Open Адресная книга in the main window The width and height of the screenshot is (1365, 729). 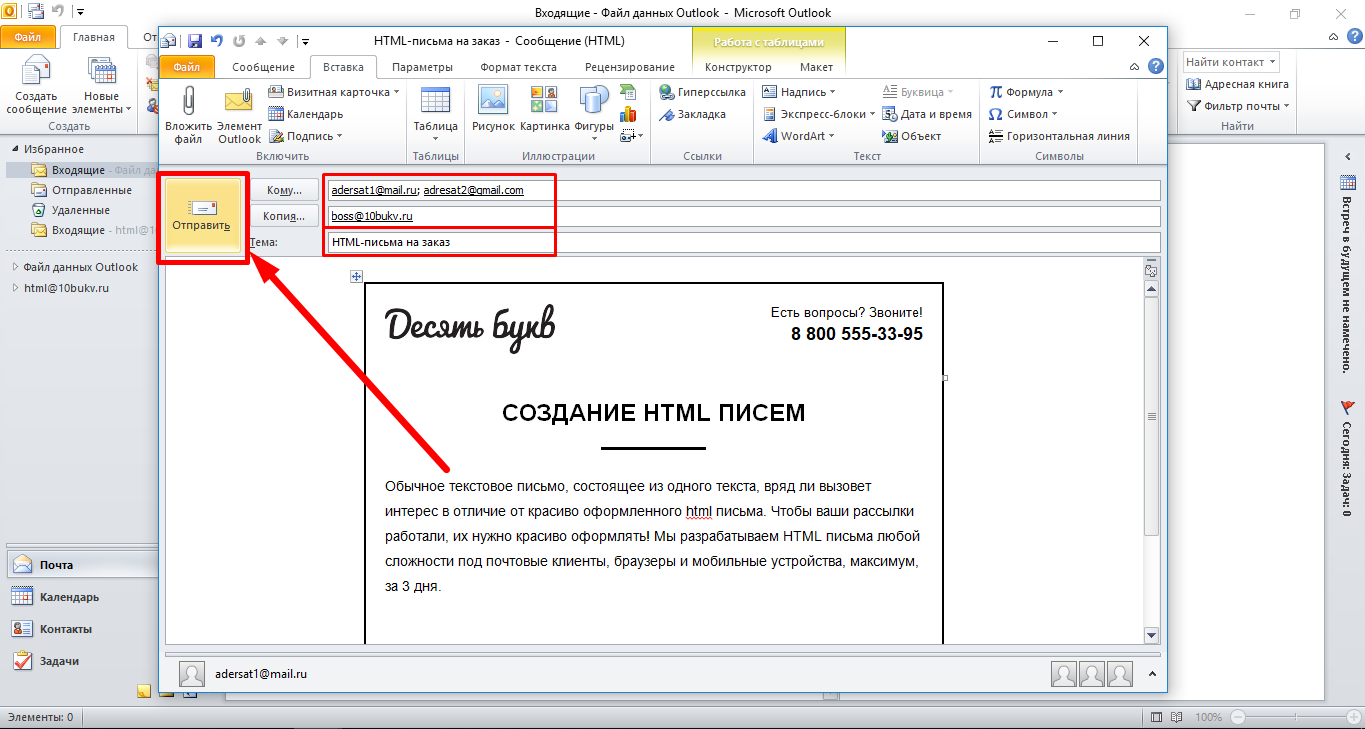pos(1238,84)
